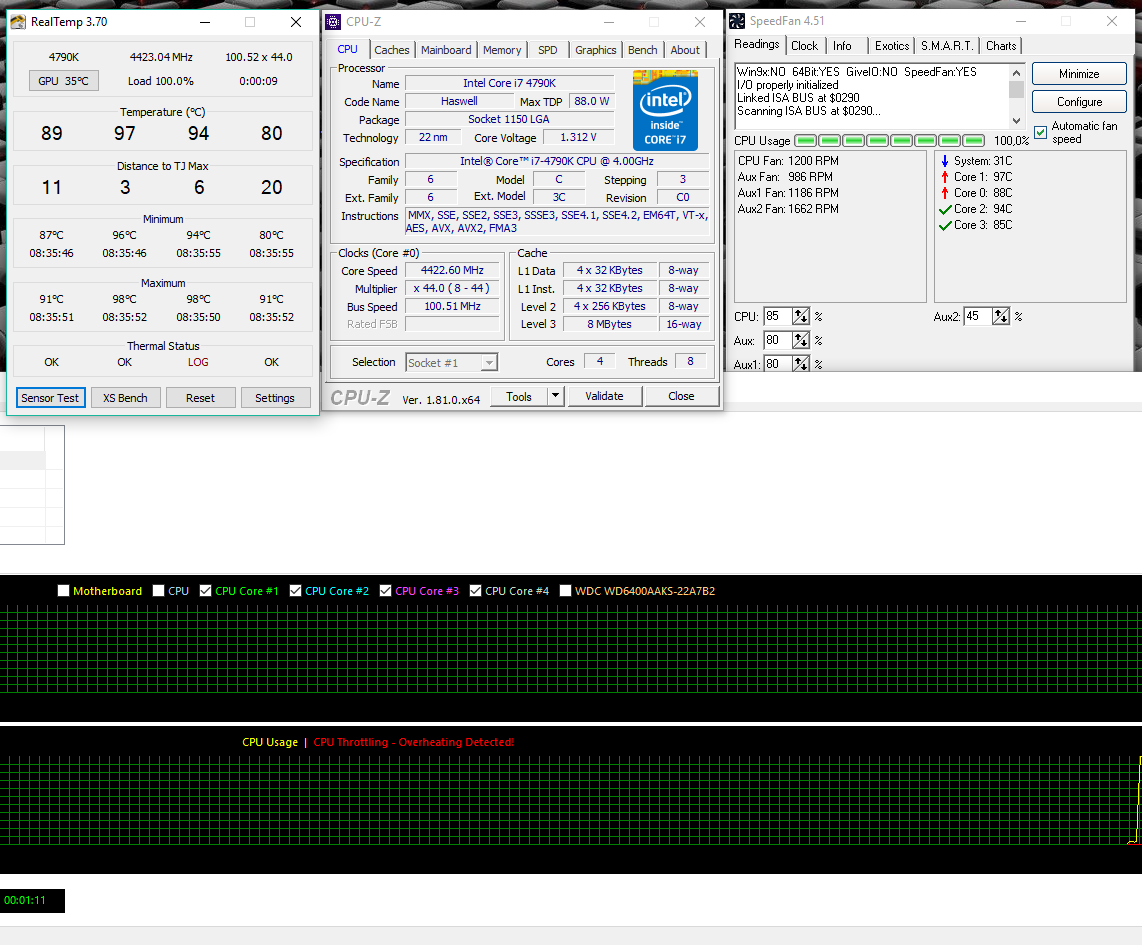Click the red LOG thermal status text
The height and width of the screenshot is (945, 1142).
(x=198, y=362)
